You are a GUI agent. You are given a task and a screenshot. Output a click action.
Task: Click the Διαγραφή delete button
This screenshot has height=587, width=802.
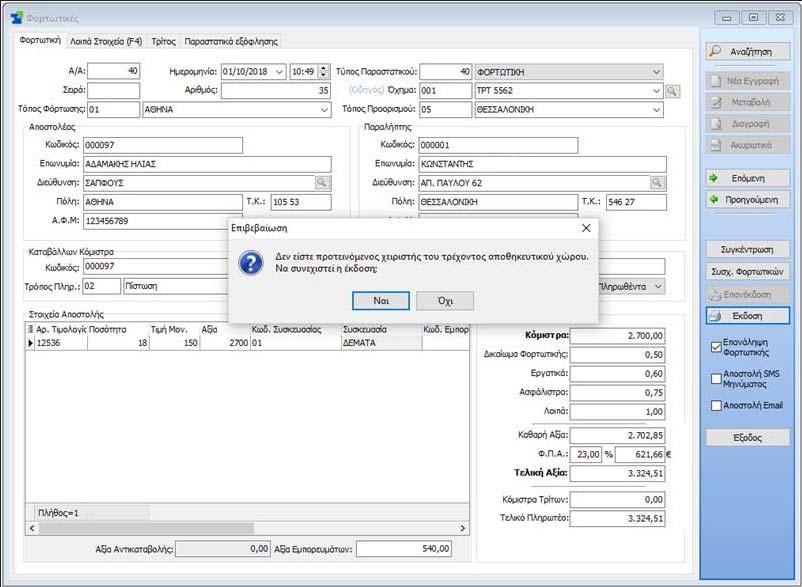[x=748, y=124]
